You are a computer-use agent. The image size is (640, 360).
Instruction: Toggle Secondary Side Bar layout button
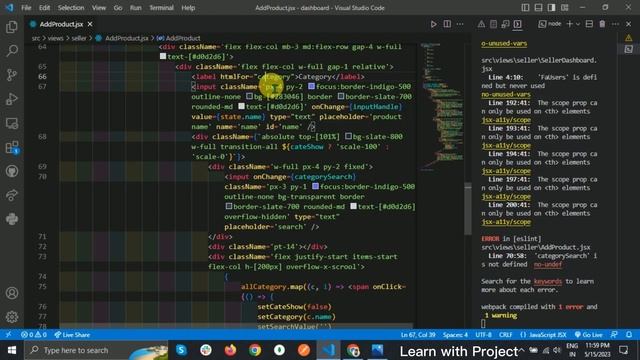[x=551, y=7]
